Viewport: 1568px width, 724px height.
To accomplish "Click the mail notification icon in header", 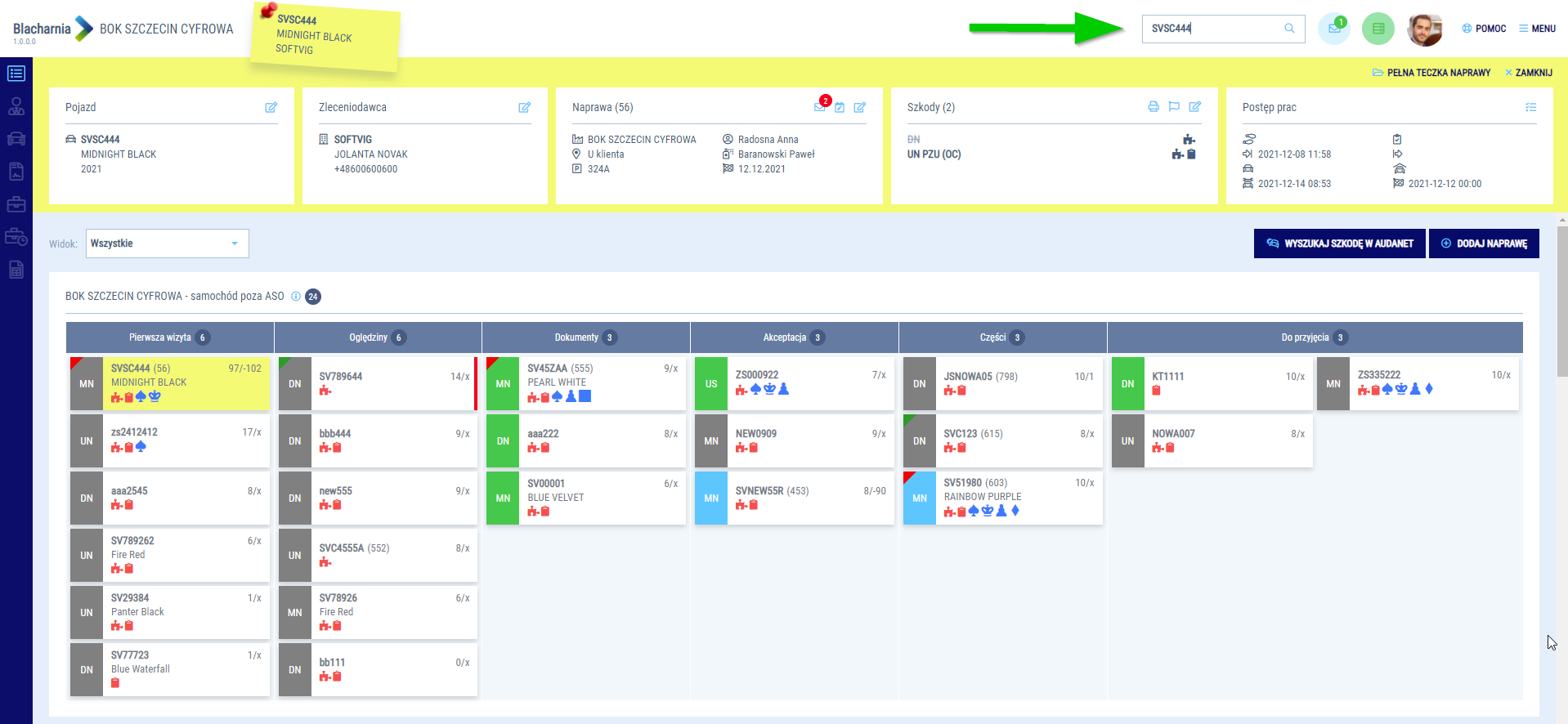I will (x=1333, y=29).
